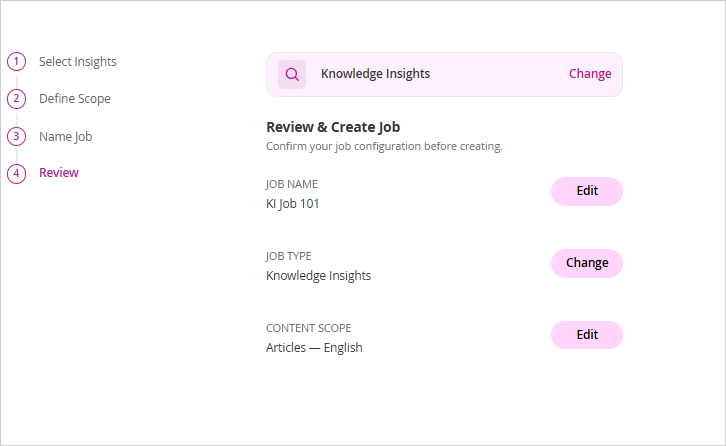Click the magnifier icon beside Knowledge Insights

pos(292,74)
